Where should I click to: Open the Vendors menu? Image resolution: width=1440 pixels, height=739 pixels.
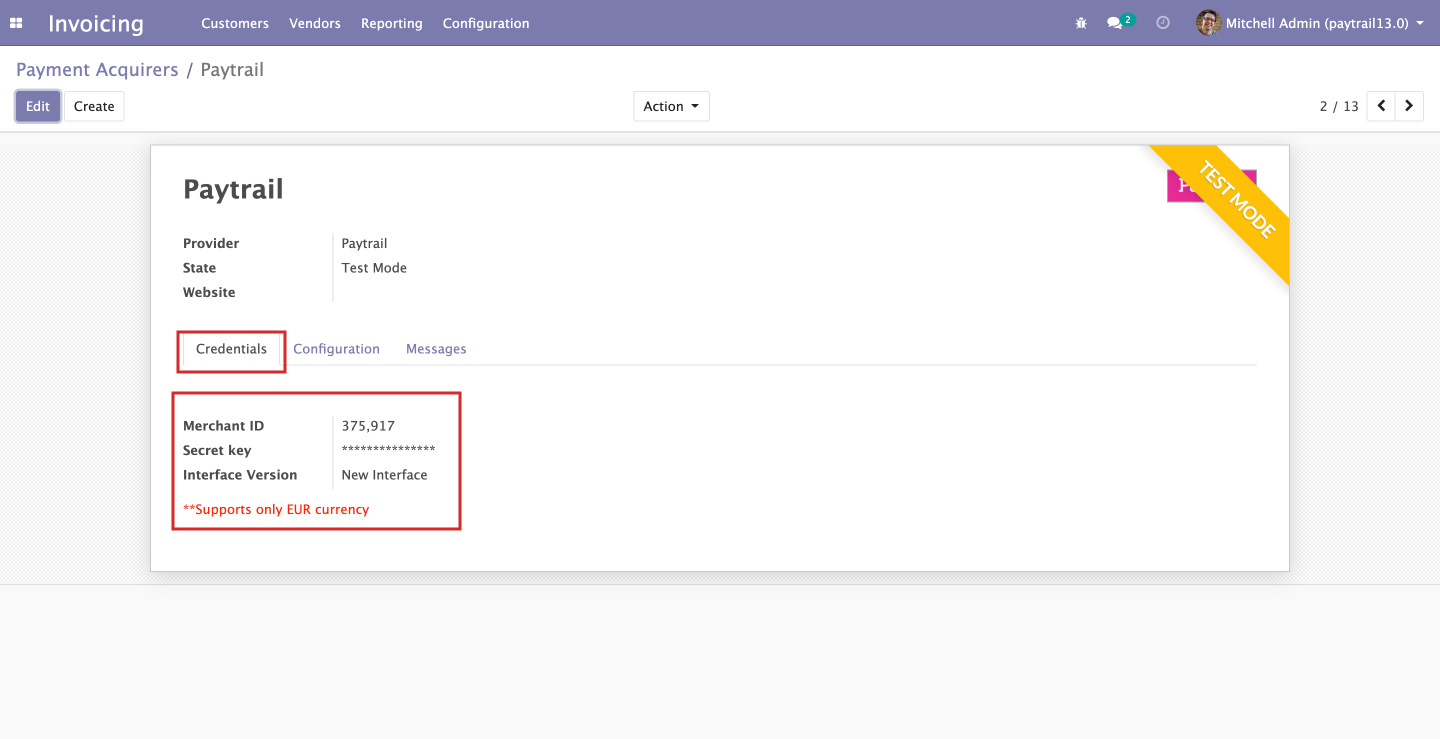[x=315, y=23]
